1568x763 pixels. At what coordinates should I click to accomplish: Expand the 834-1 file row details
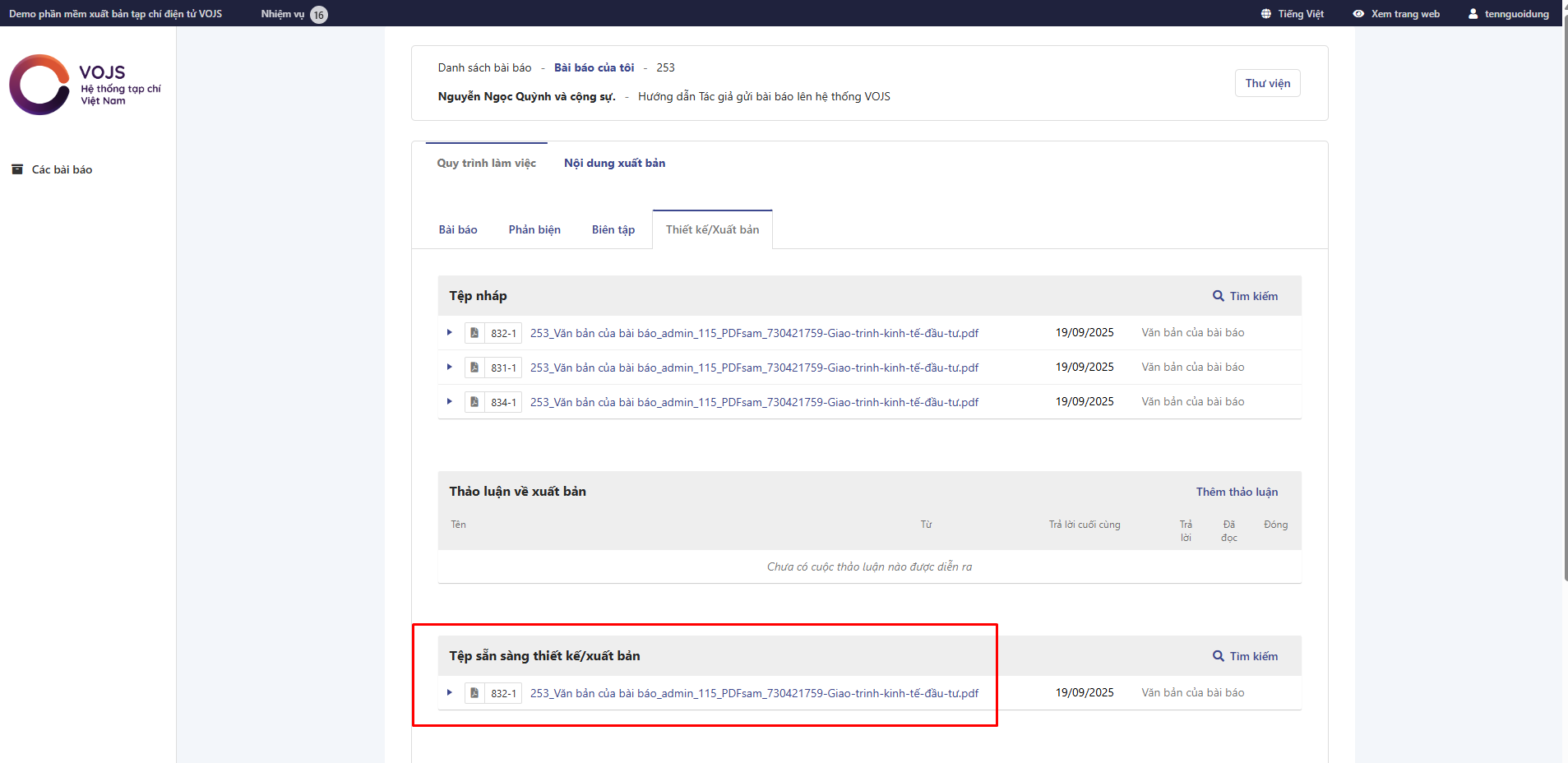[450, 402]
